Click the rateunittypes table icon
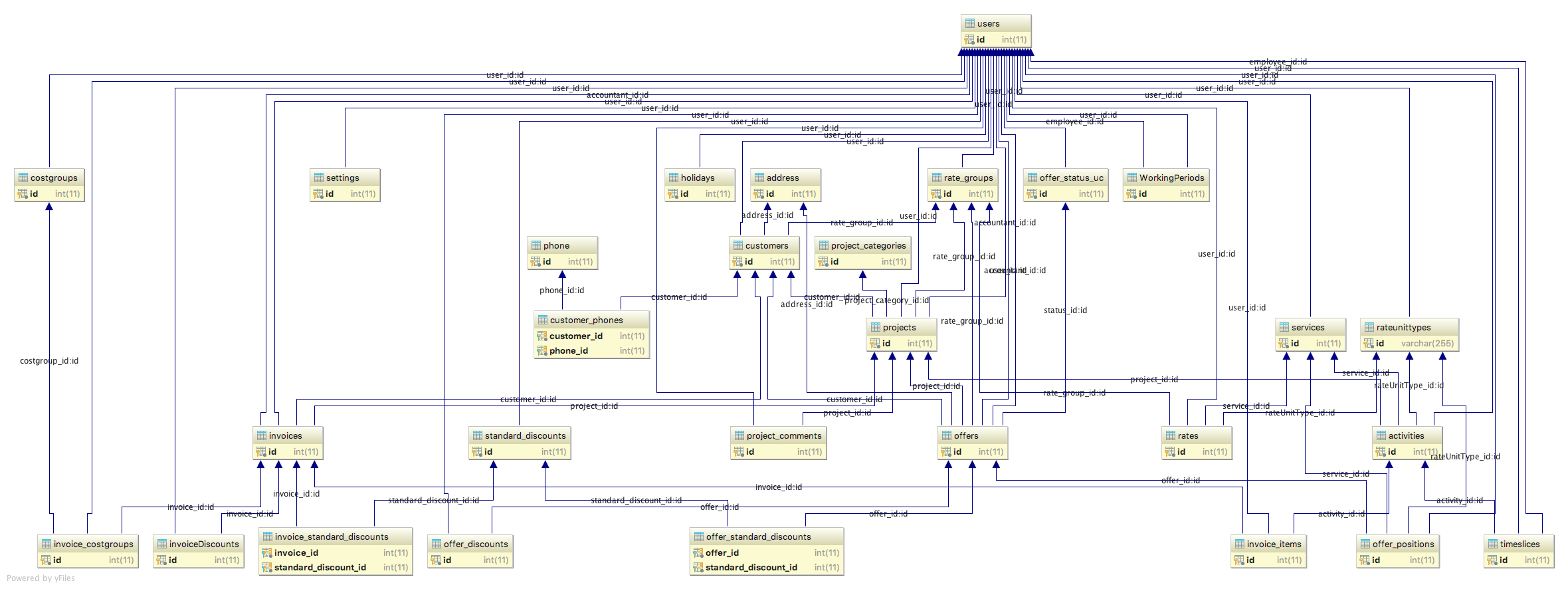Screen dimensions: 1568x589 tap(1369, 327)
